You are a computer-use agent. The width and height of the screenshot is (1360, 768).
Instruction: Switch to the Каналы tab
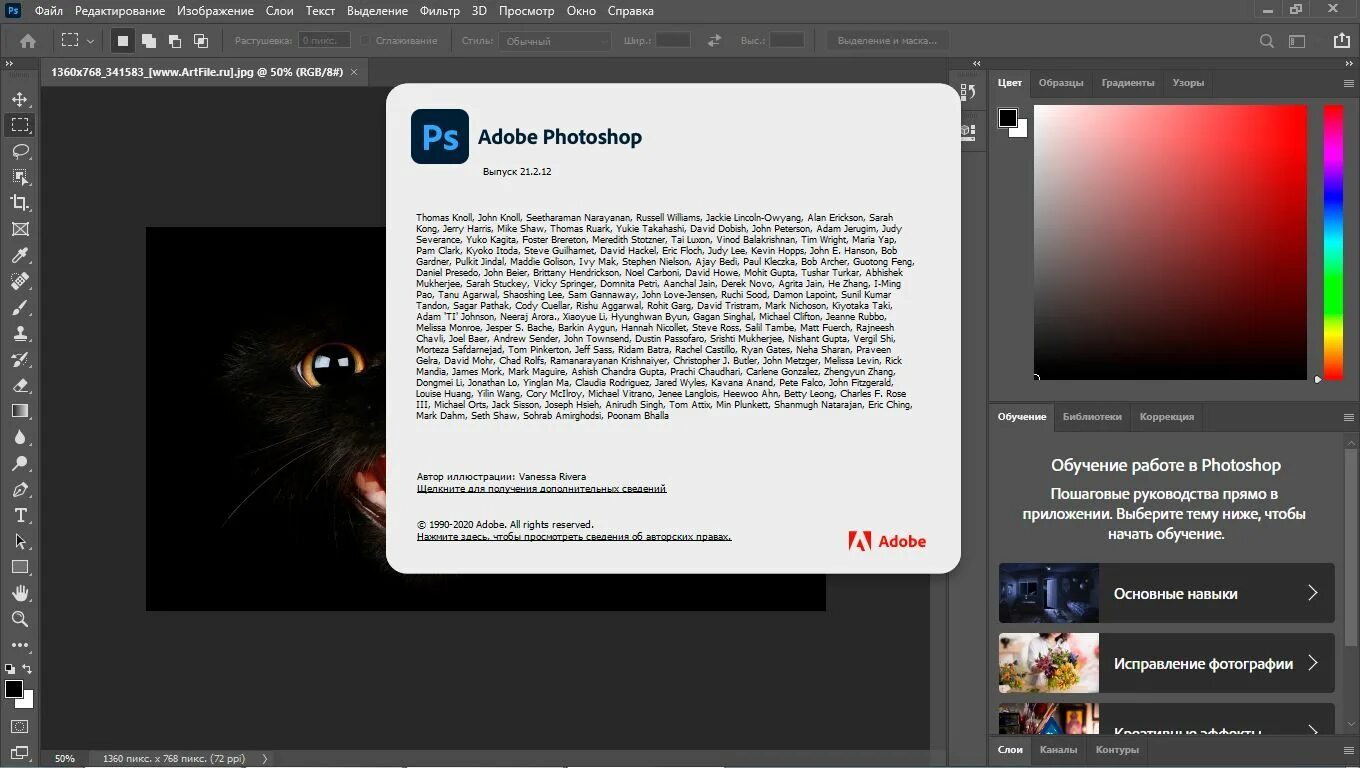tap(1058, 749)
